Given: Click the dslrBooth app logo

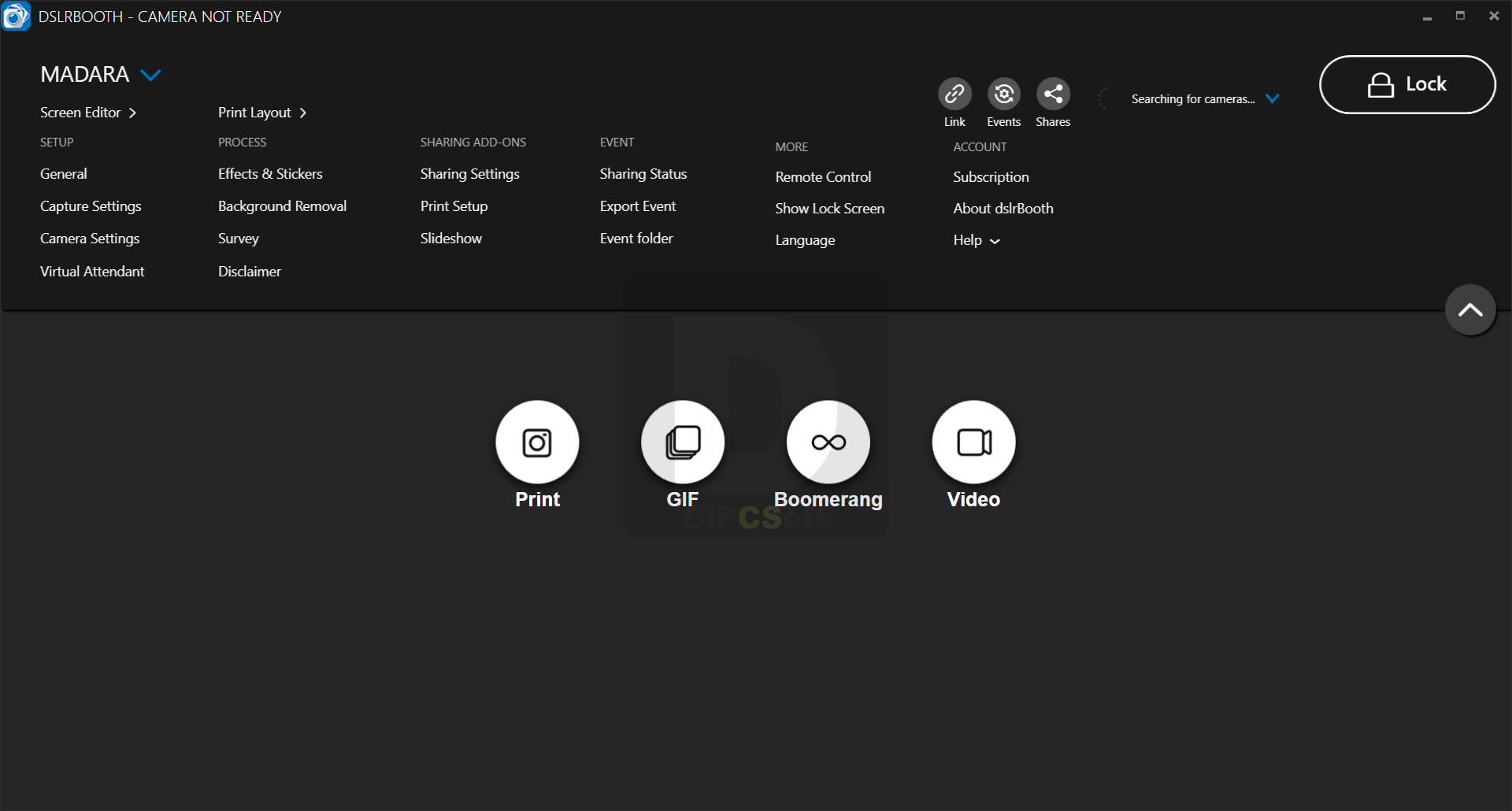Looking at the screenshot, I should pos(16,16).
